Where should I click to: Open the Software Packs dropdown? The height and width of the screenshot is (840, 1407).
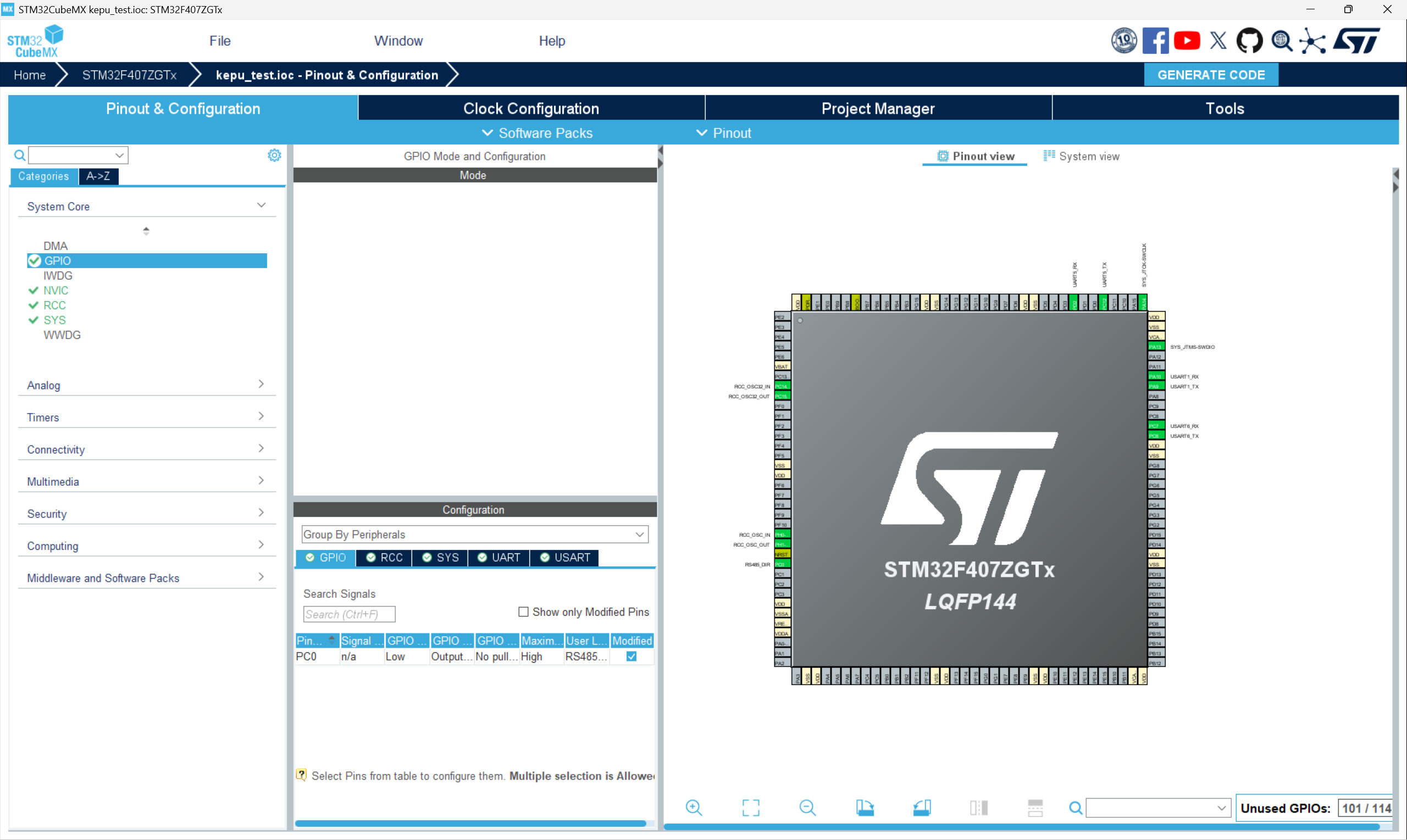coord(537,133)
